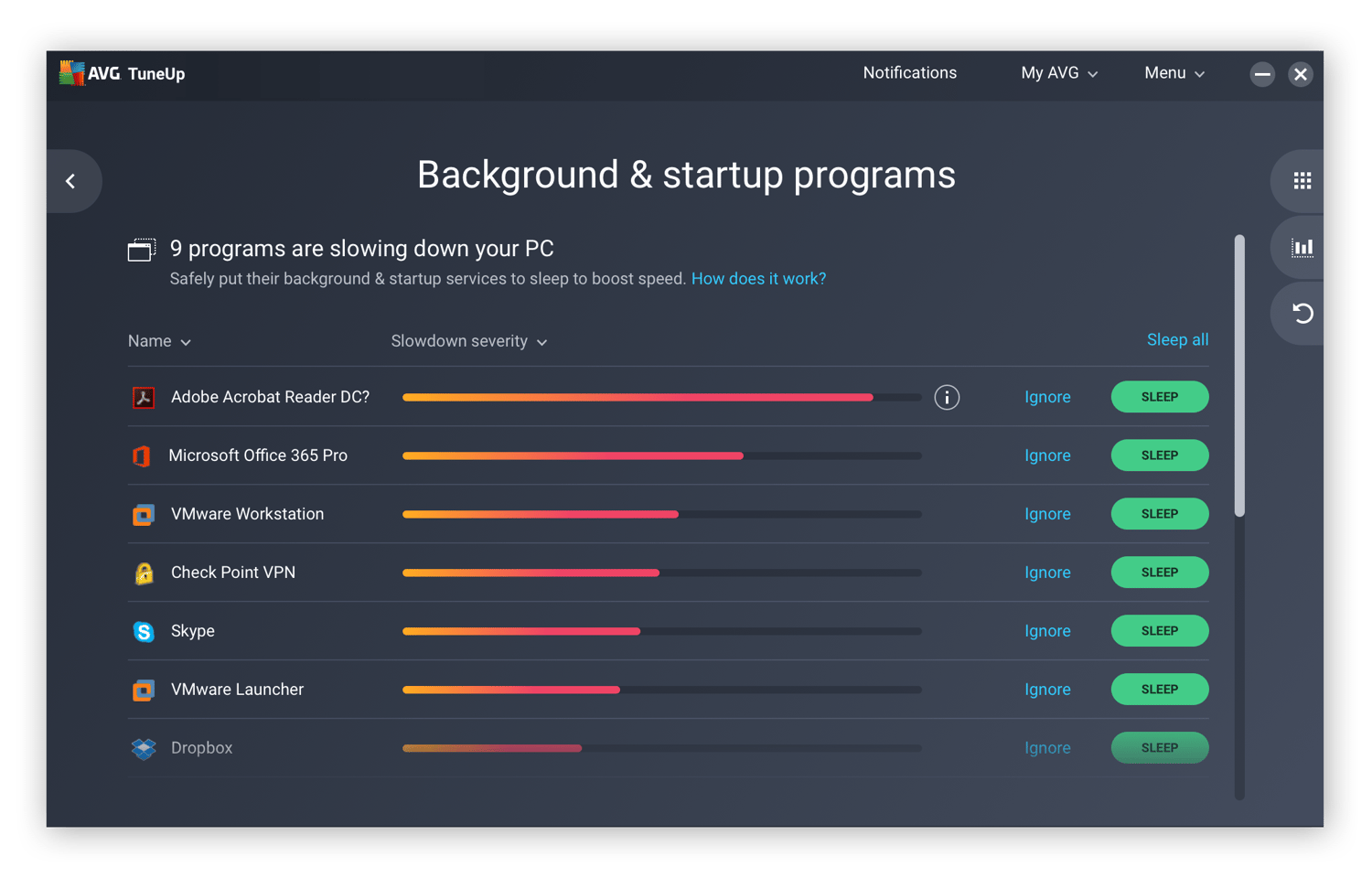Open the Menu dropdown

(1174, 73)
